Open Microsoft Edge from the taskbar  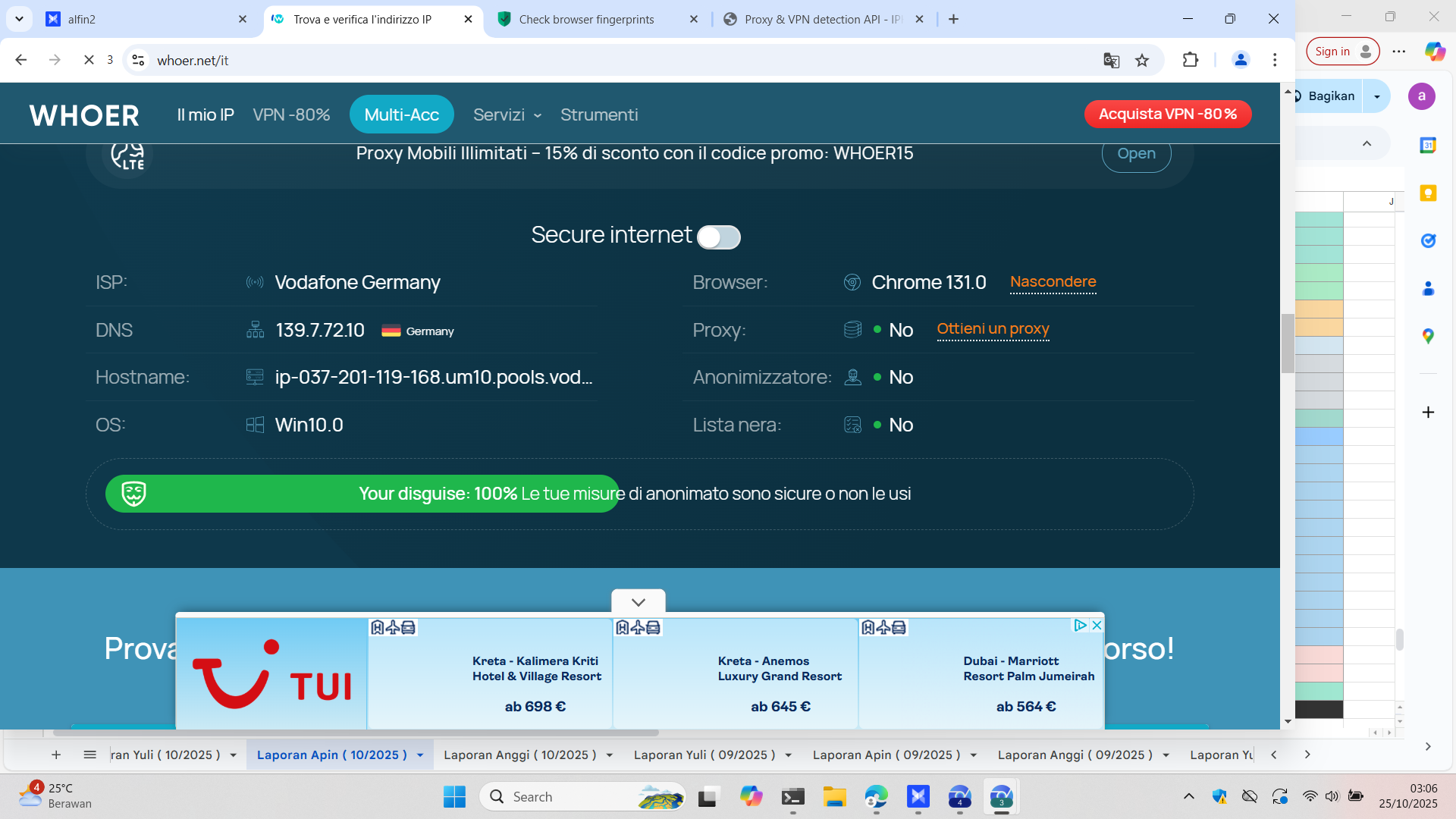[x=876, y=796]
